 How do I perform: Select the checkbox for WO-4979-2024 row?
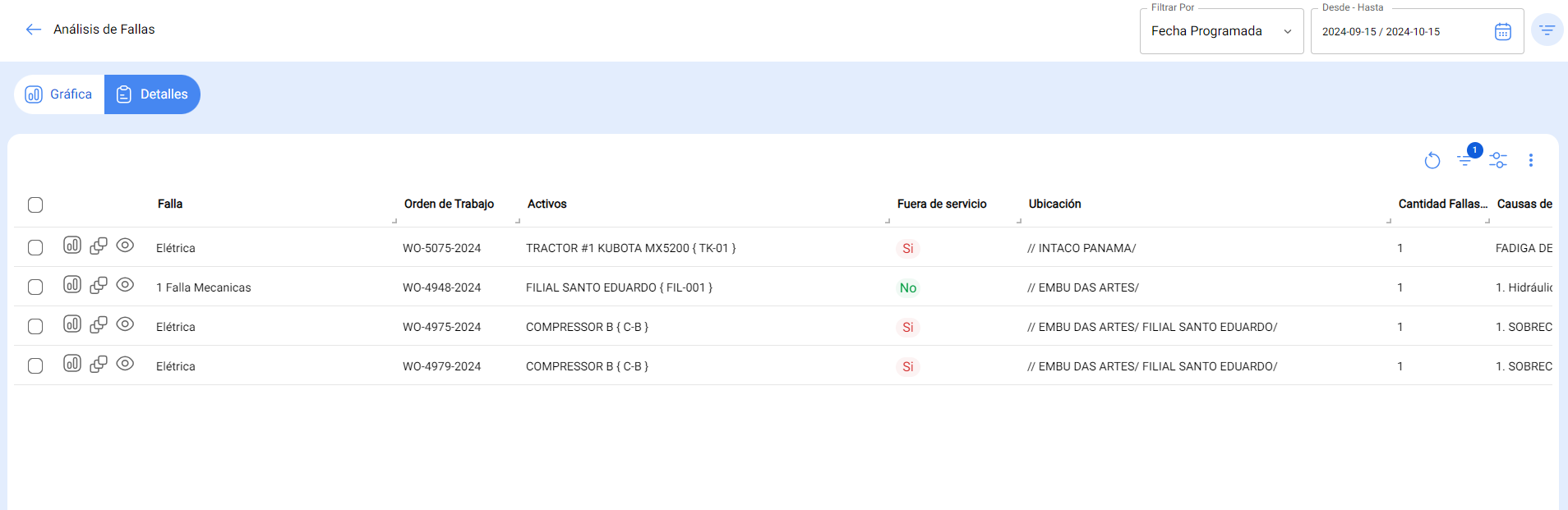(35, 366)
